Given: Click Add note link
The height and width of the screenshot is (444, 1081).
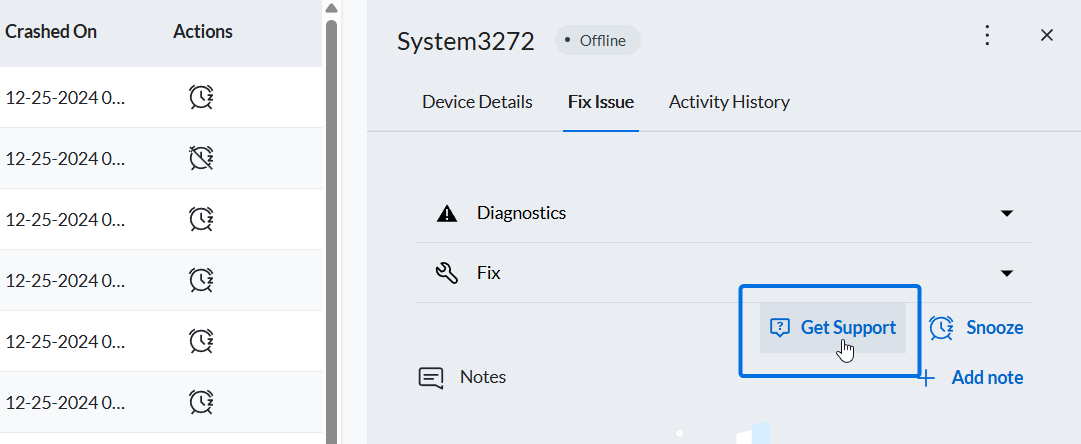Looking at the screenshot, I should point(972,378).
